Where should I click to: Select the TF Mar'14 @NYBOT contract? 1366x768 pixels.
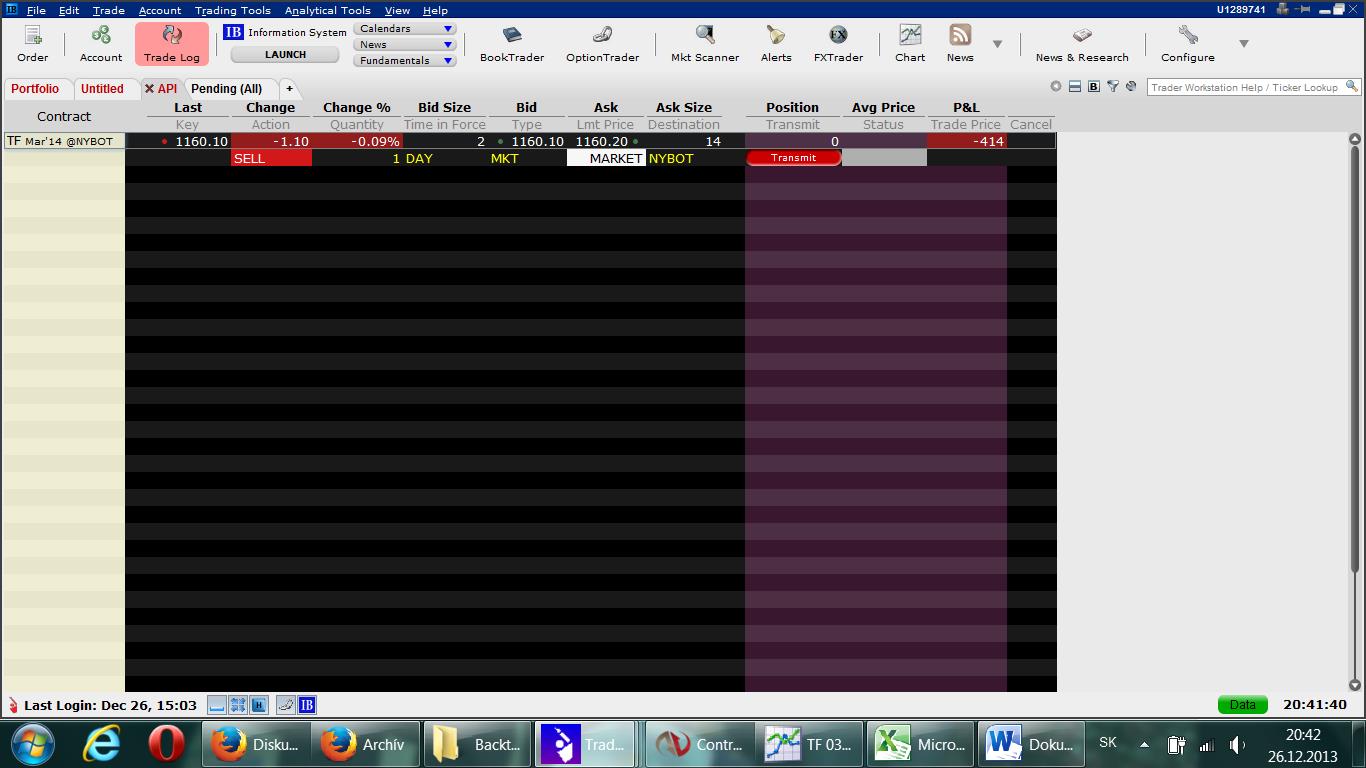[x=64, y=141]
